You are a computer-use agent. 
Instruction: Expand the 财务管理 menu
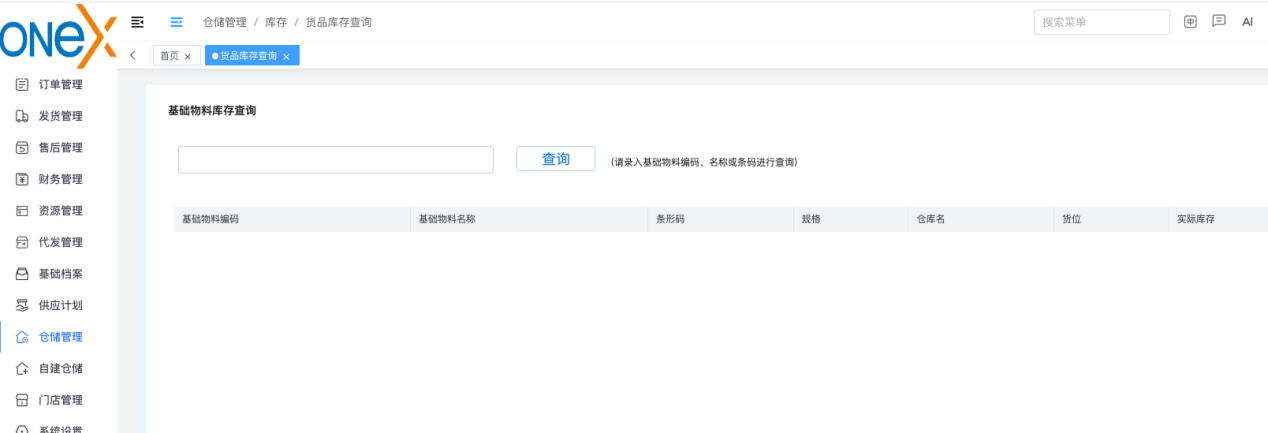pyautogui.click(x=59, y=179)
